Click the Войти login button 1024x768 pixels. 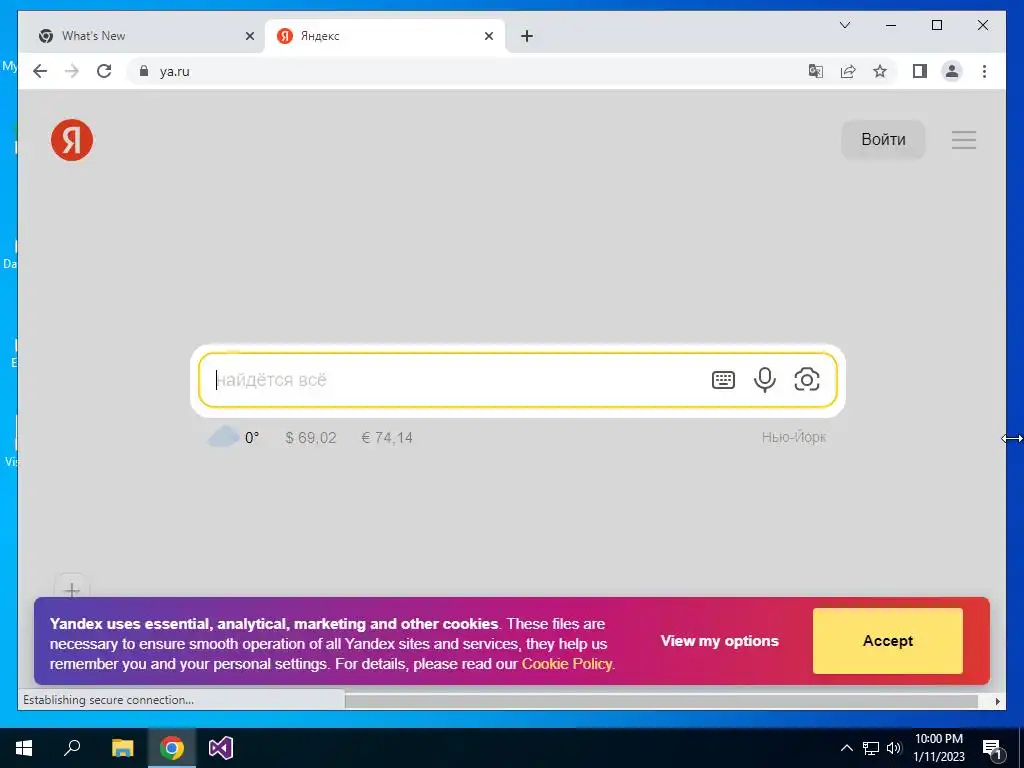[883, 140]
